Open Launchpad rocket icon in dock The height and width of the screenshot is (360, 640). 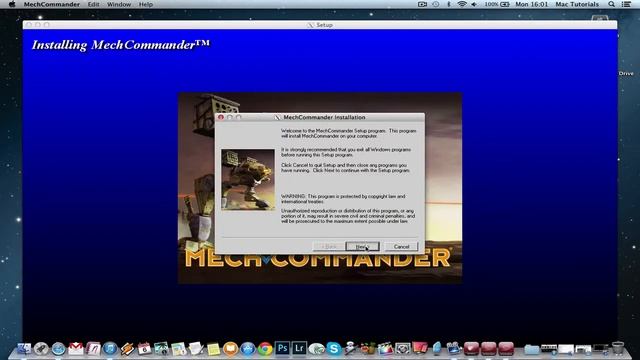(41, 349)
